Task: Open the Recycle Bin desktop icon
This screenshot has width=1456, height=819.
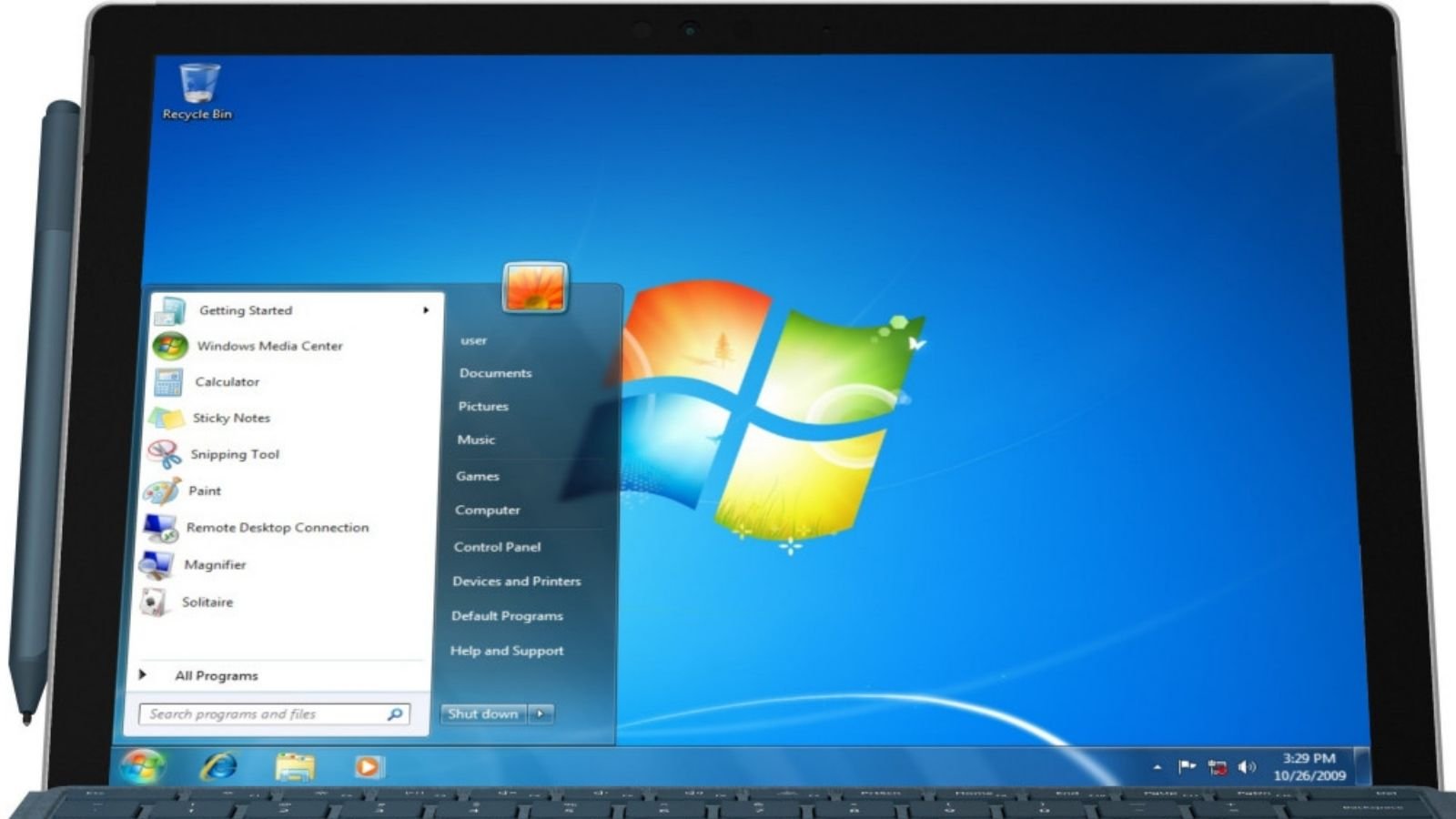Action: point(198,91)
